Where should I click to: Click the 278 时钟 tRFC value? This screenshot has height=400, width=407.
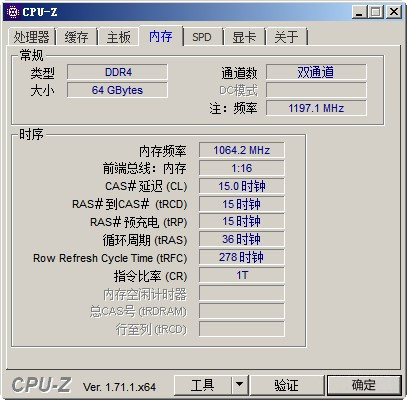coord(242,257)
